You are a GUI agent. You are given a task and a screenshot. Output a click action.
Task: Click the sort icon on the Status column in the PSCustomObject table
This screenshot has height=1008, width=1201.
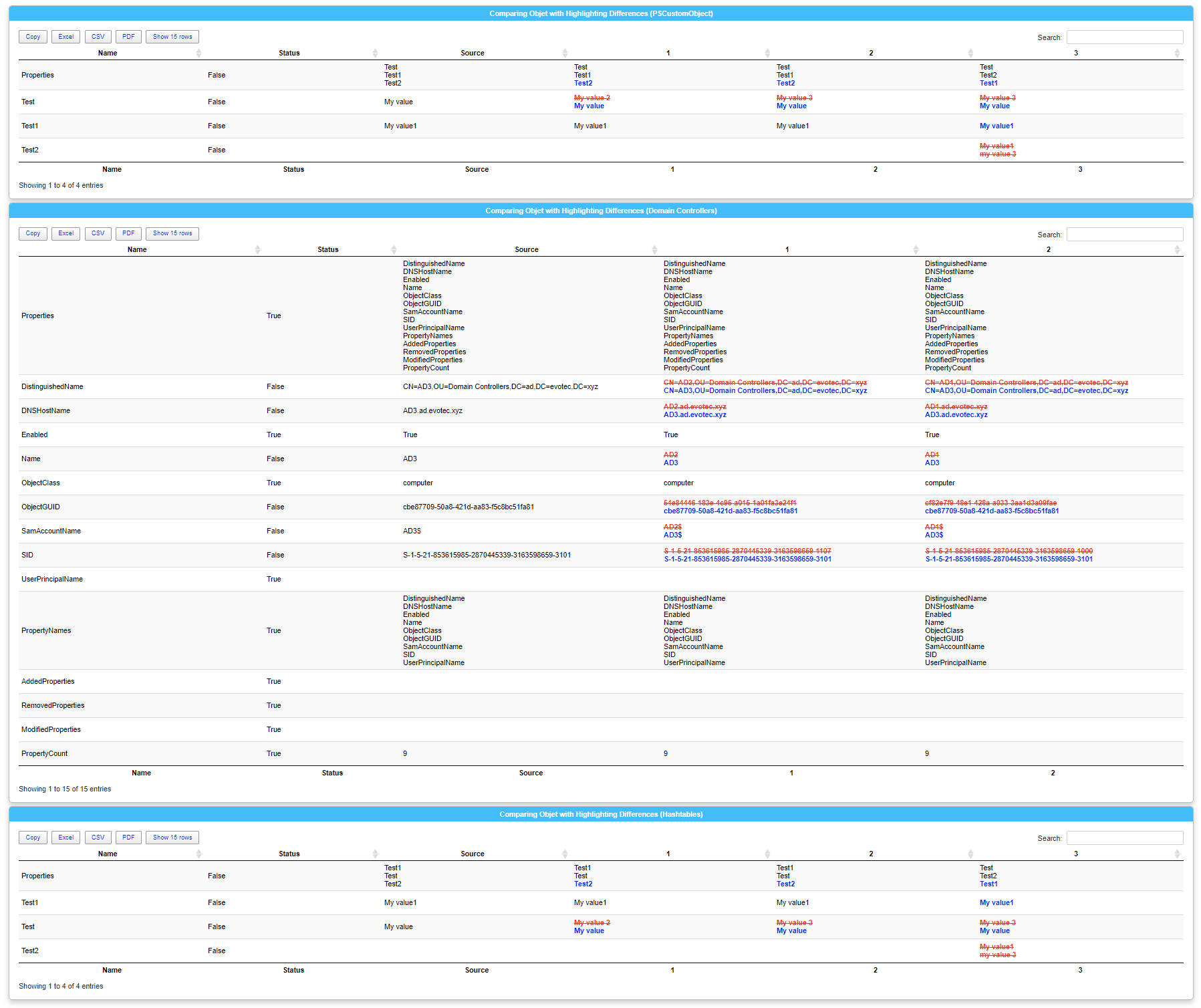coord(376,53)
